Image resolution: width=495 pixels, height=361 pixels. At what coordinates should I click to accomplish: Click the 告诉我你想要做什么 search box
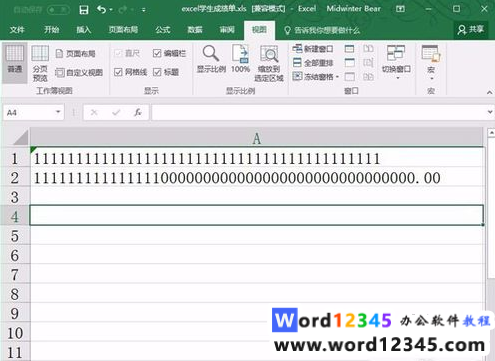click(x=322, y=31)
